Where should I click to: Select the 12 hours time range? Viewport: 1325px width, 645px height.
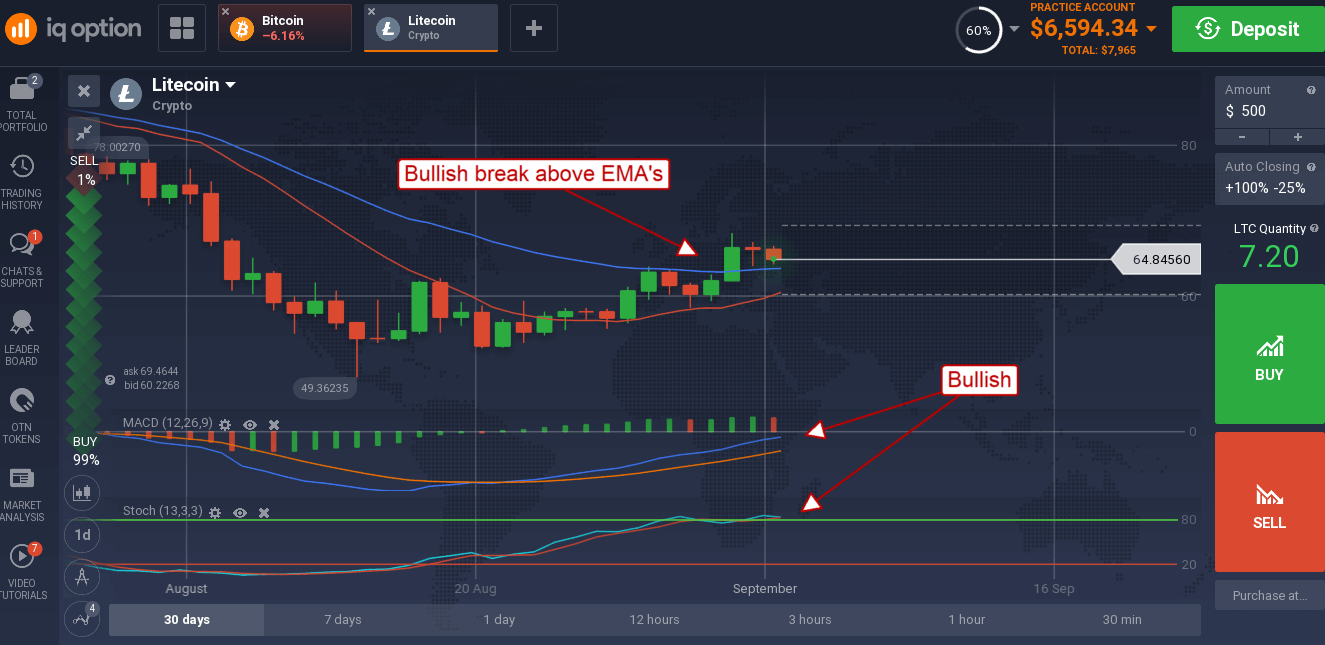point(655,619)
